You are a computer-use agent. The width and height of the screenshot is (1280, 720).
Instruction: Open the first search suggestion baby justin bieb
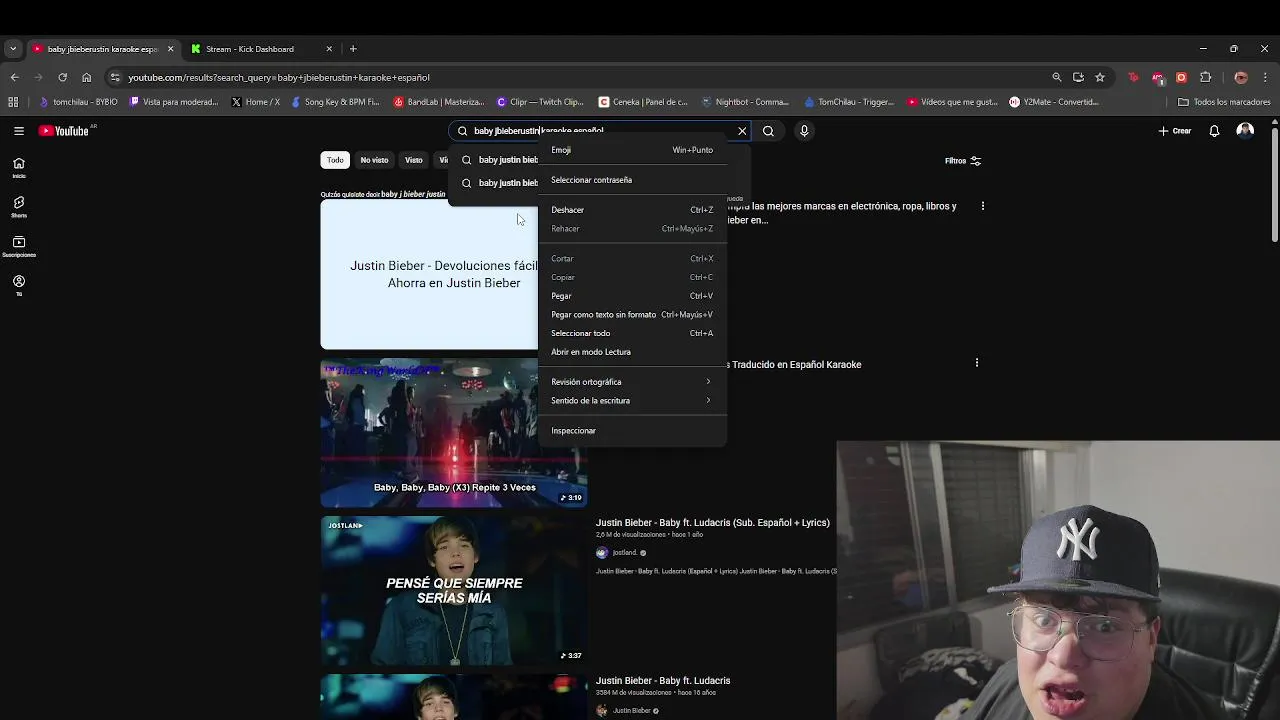[x=498, y=160]
